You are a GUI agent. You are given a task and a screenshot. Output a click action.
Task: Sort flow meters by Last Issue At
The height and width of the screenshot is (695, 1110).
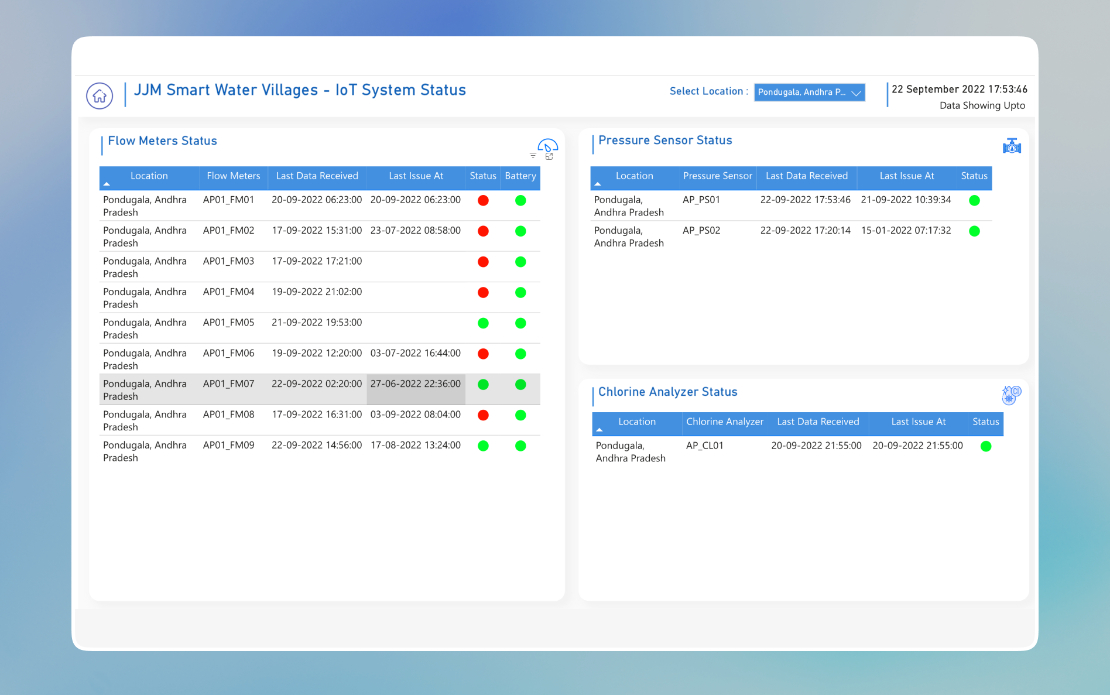pyautogui.click(x=416, y=176)
